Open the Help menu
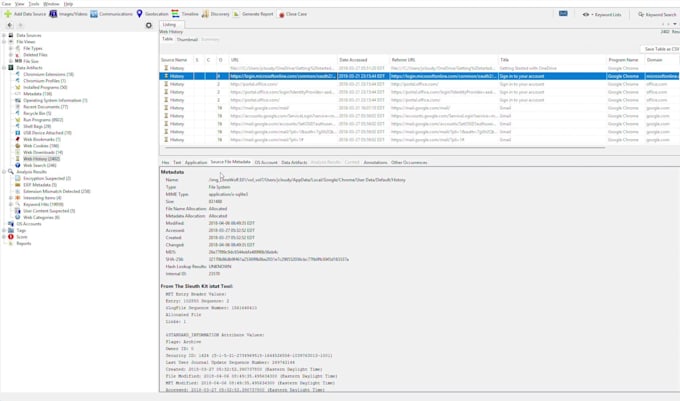680x401 pixels. tap(69, 4)
